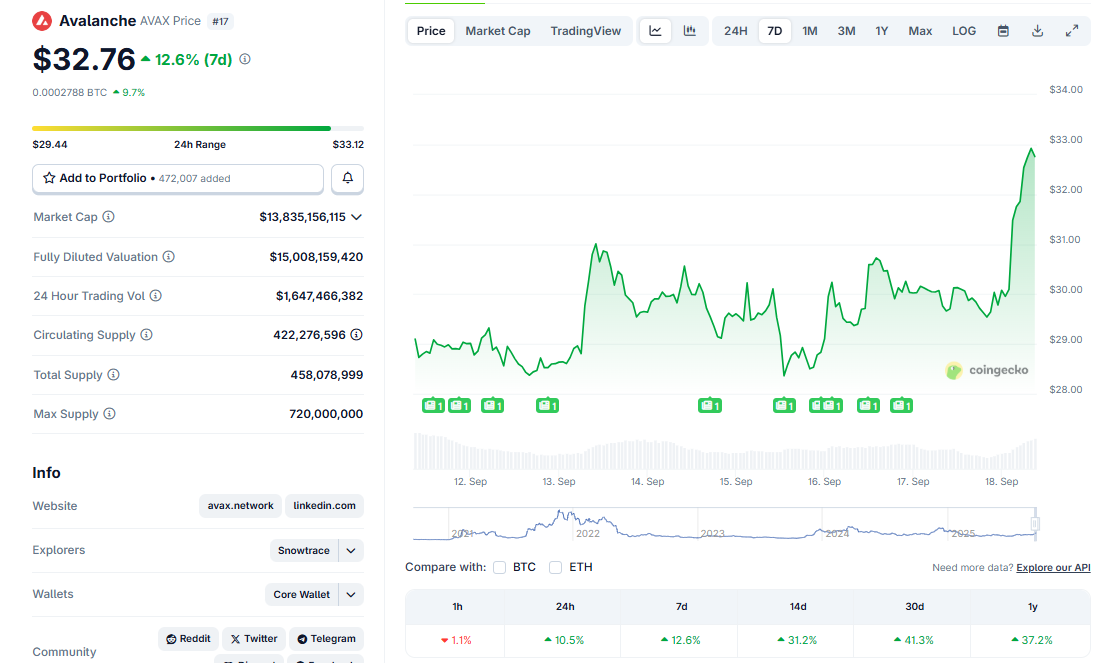Click the $33.12 range high value
1115x663 pixels.
pyautogui.click(x=348, y=144)
